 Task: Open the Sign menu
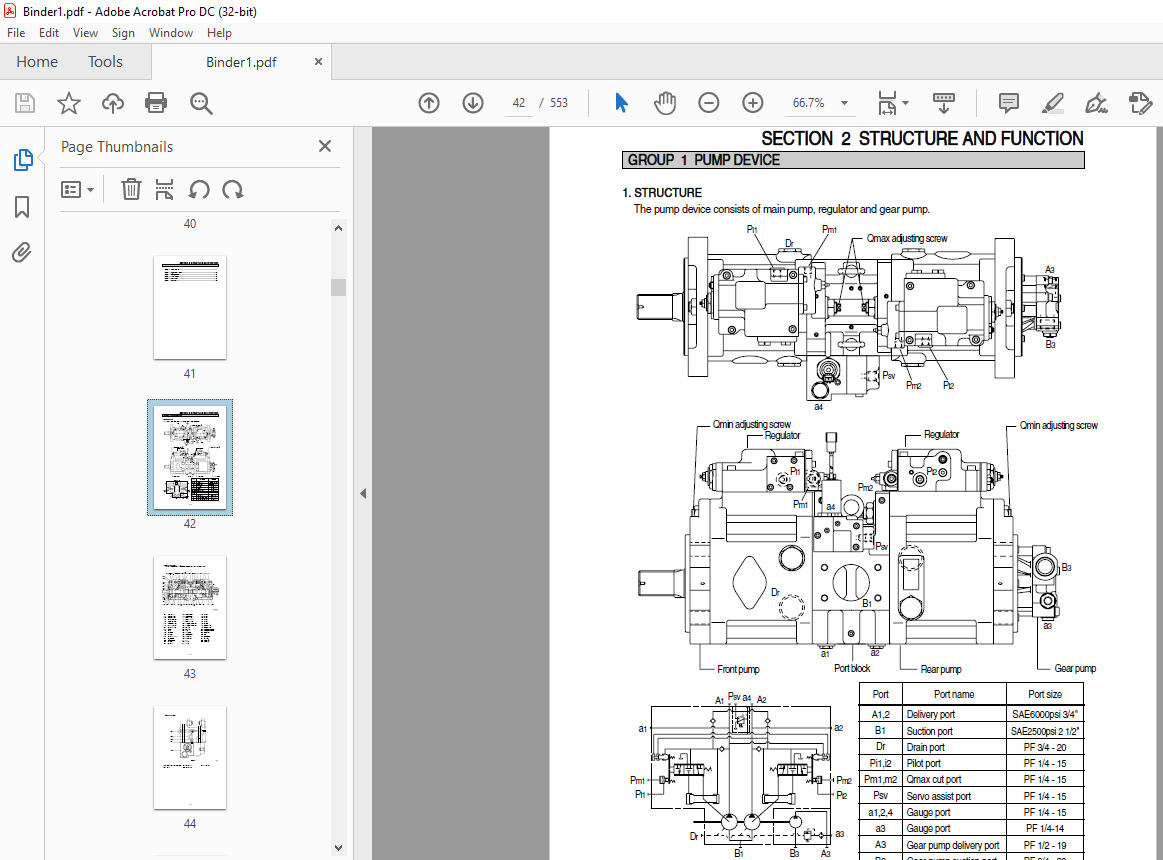tap(123, 33)
